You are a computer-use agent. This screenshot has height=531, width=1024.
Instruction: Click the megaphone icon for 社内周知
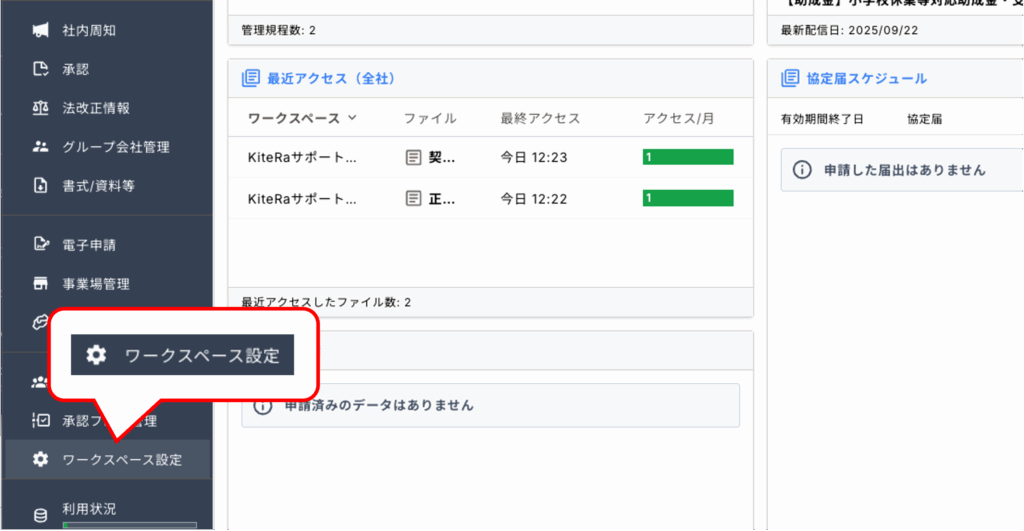[x=41, y=31]
